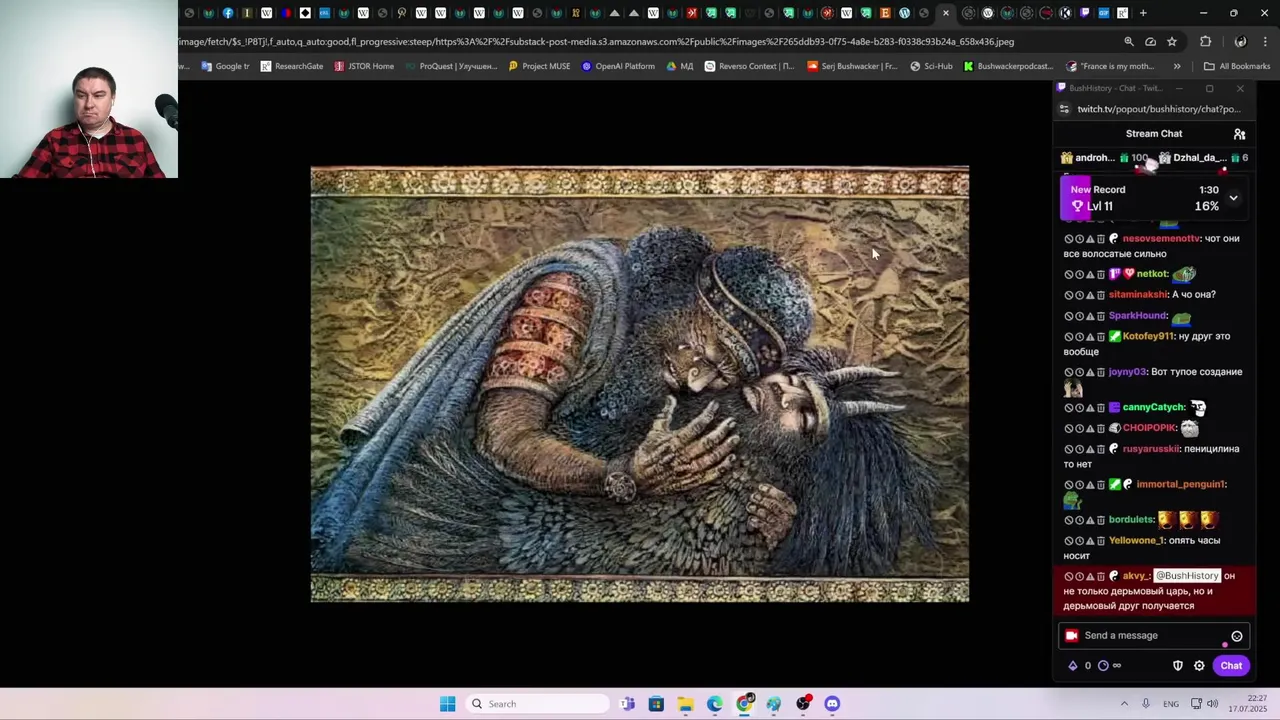This screenshot has width=1280, height=720.
Task: Open the Reverso Context bookmark
Action: (x=749, y=66)
